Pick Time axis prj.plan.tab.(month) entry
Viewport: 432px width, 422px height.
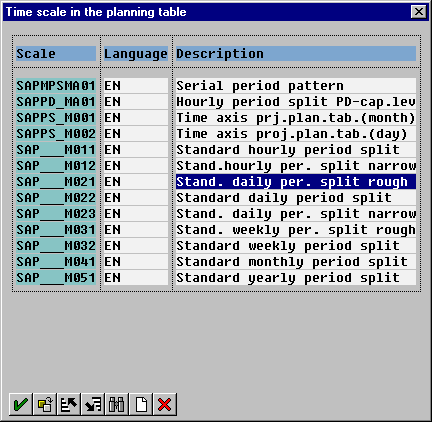coord(296,118)
